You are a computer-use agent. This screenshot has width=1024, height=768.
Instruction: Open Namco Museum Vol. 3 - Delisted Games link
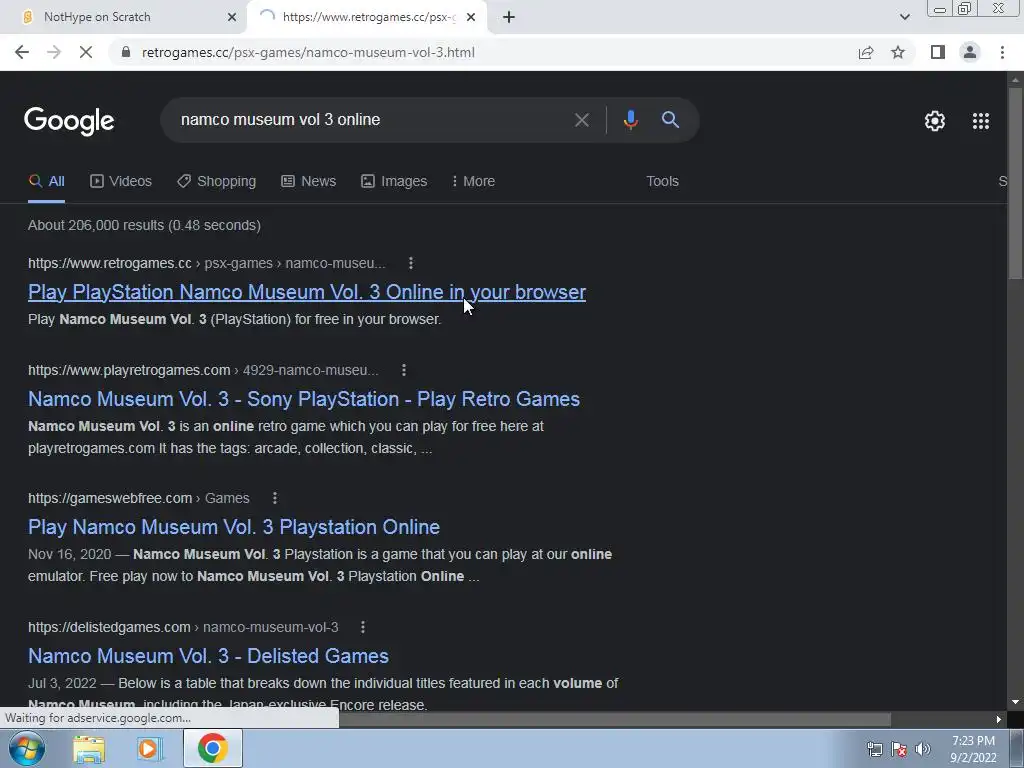[208, 656]
